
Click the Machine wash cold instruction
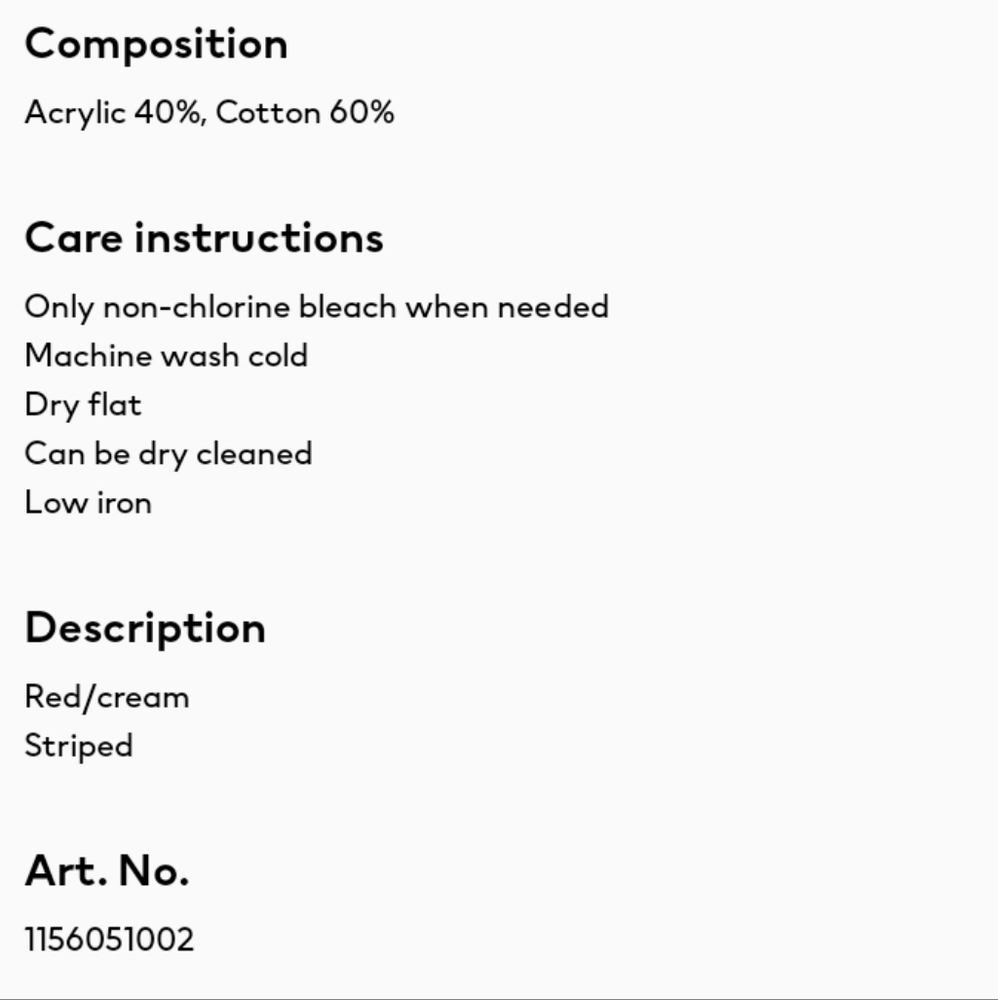[166, 355]
